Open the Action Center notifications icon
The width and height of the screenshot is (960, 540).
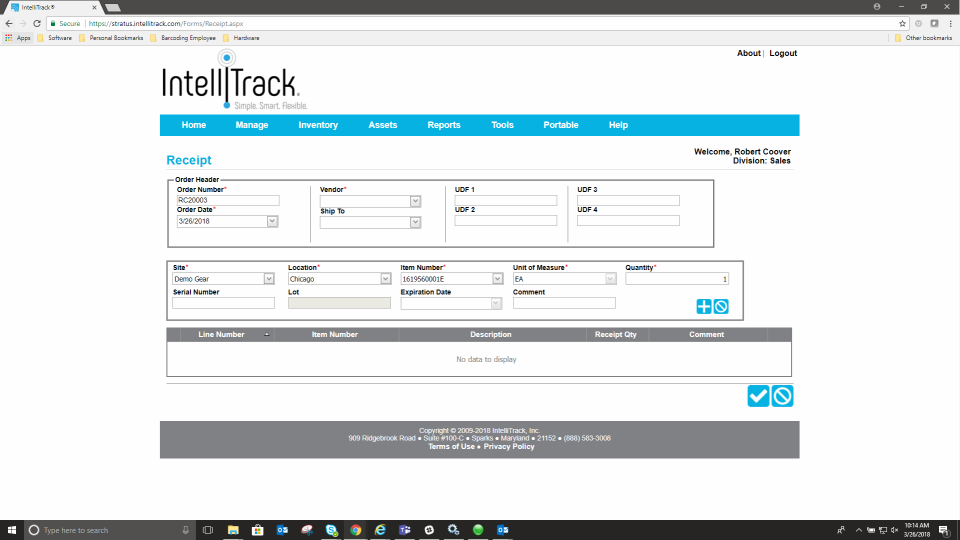(x=945, y=530)
